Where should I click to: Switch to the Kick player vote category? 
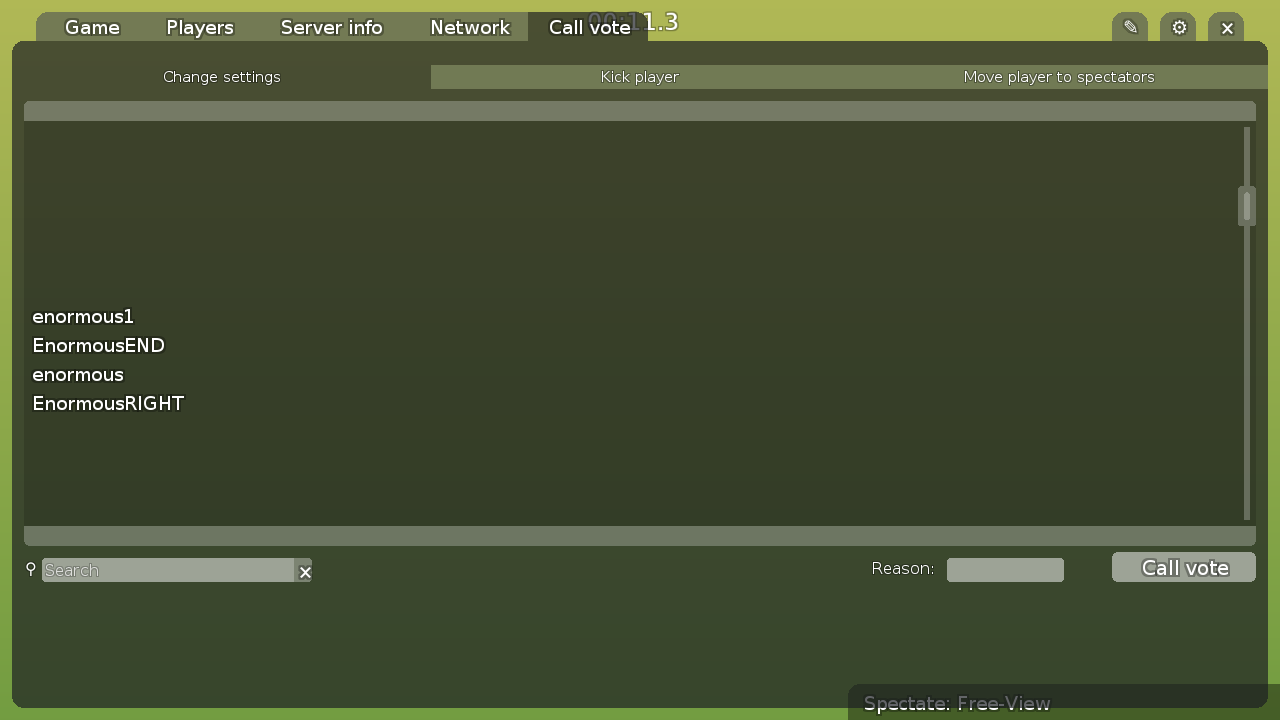pyautogui.click(x=639, y=77)
